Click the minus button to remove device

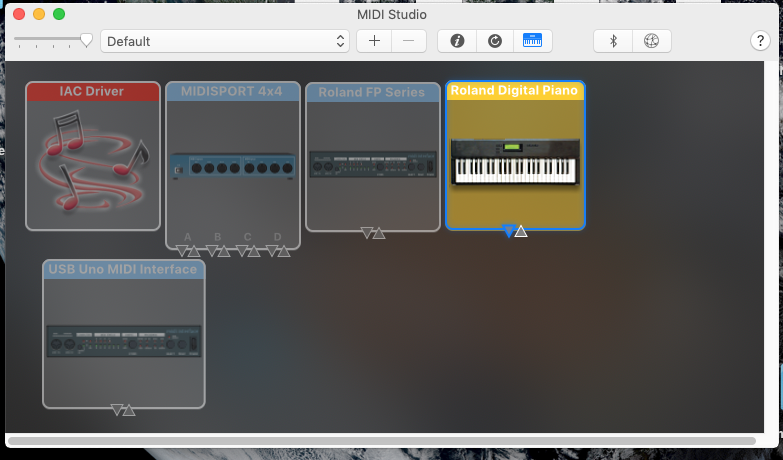click(x=408, y=41)
